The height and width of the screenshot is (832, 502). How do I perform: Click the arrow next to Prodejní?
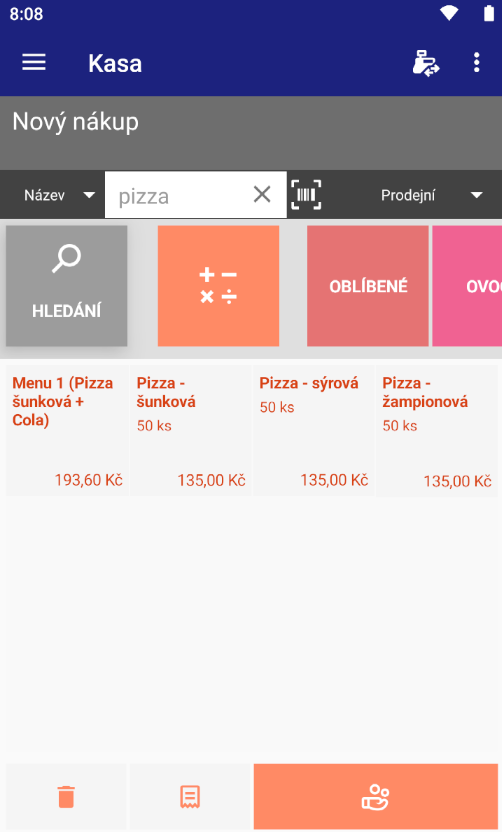coord(477,195)
